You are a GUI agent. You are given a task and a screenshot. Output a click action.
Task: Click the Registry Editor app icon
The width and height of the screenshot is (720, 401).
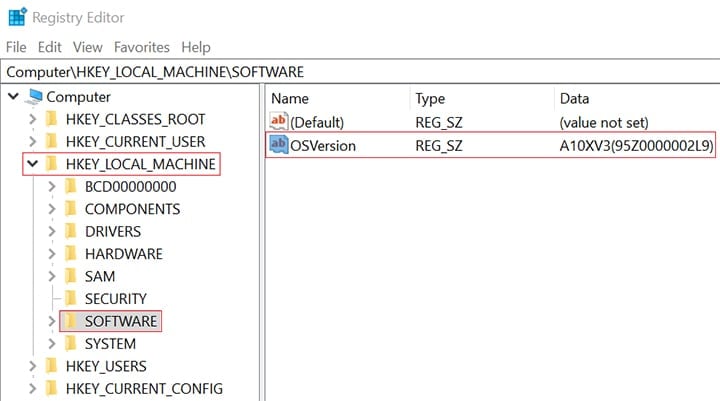tap(18, 17)
